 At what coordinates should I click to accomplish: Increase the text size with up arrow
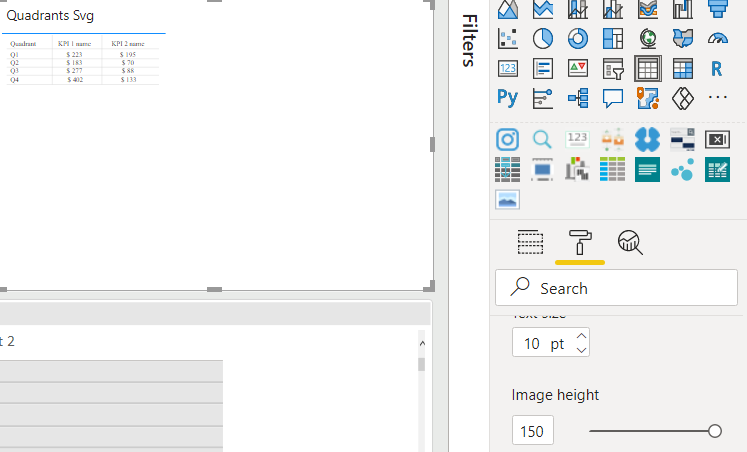pos(581,336)
